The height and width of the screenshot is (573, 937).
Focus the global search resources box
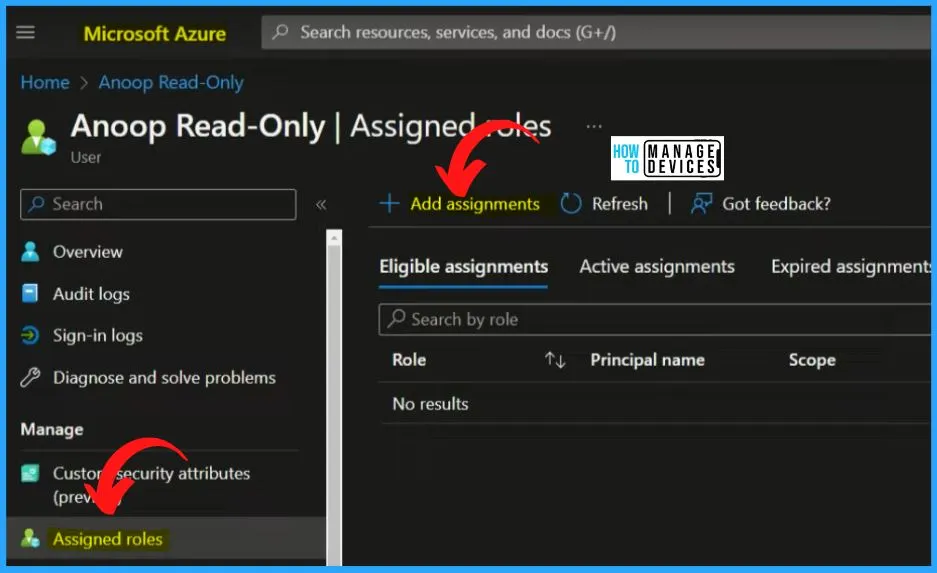[x=596, y=32]
